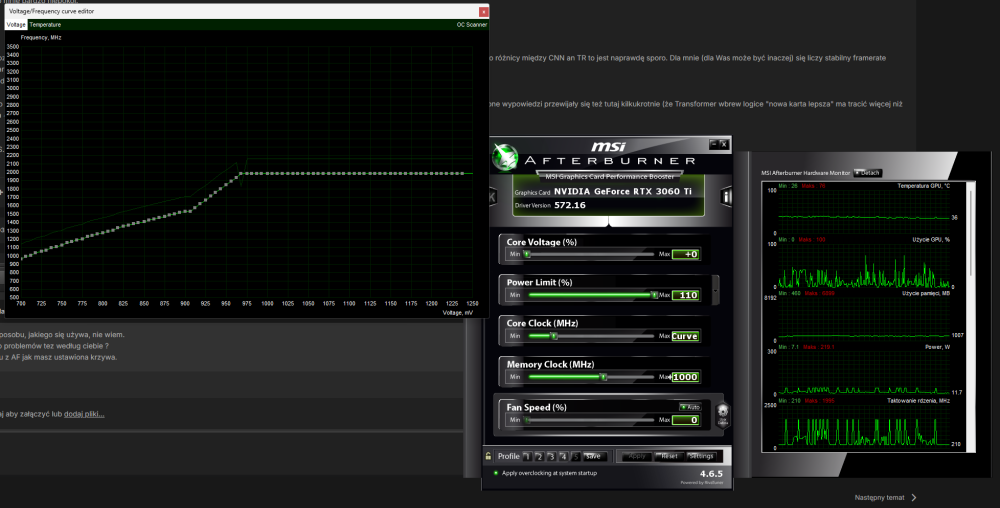This screenshot has height=508, width=1000.
Task: Click the Memory Clock slider handle
Action: [604, 377]
